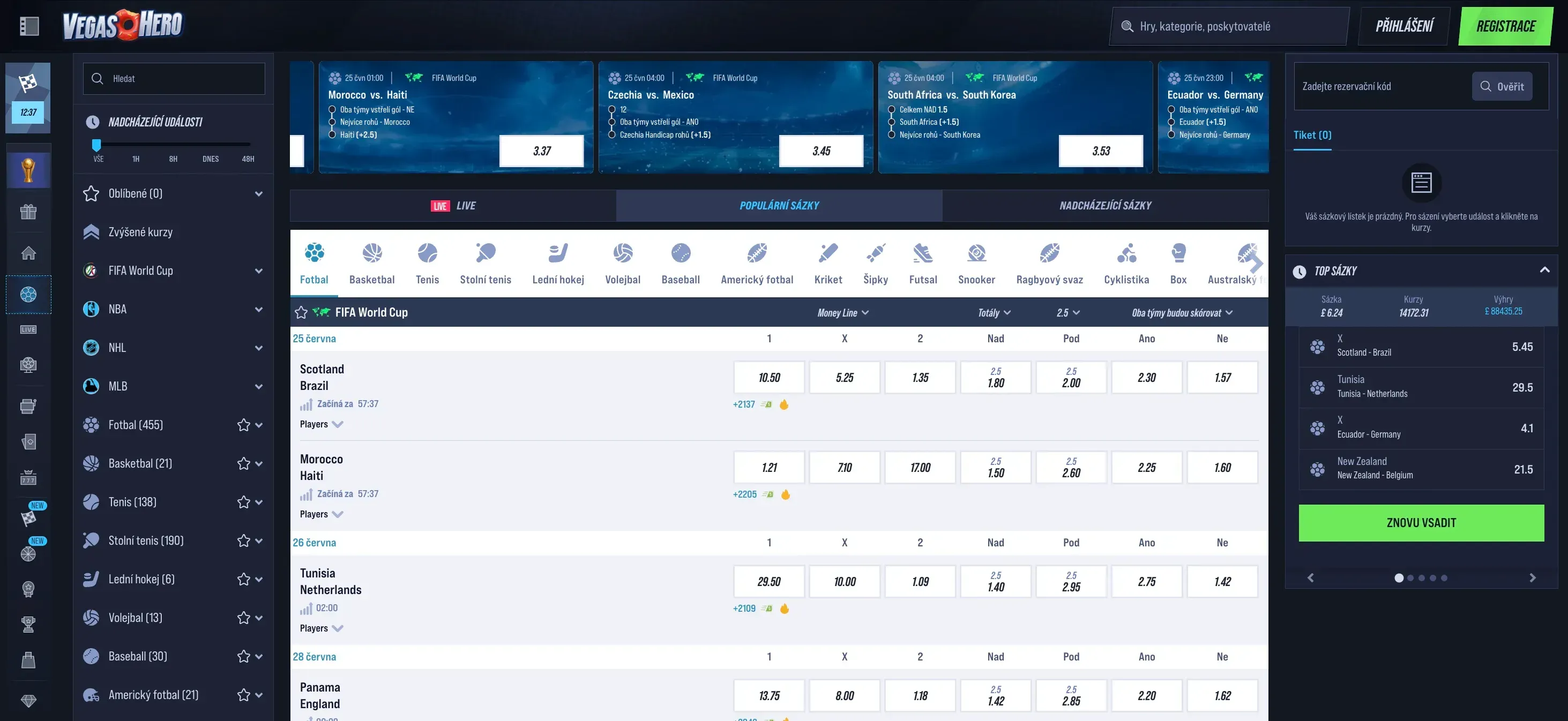Focus the reservation code input field
This screenshot has width=1568, height=721.
(1382, 86)
